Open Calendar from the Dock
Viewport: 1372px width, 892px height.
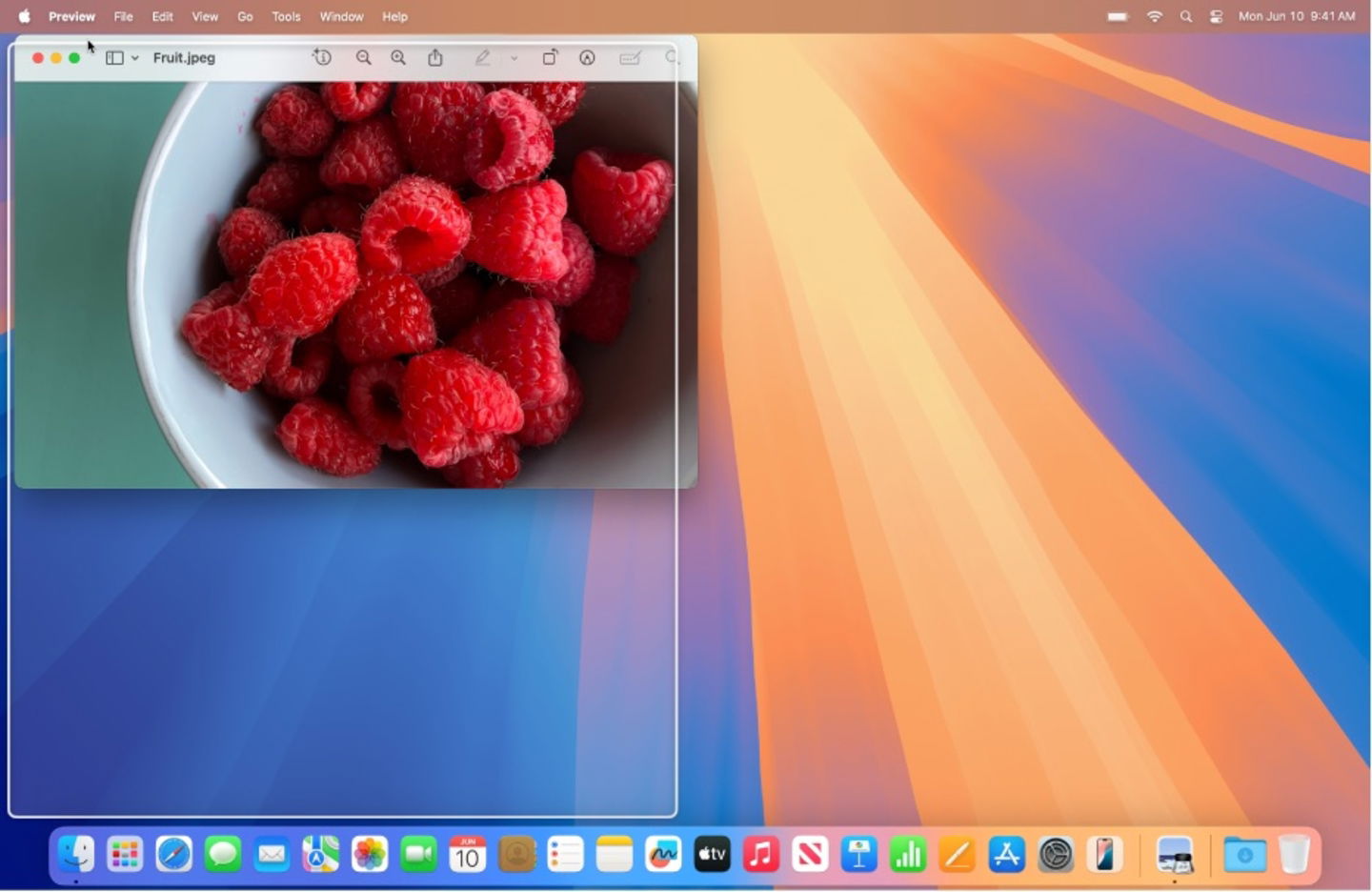point(468,854)
